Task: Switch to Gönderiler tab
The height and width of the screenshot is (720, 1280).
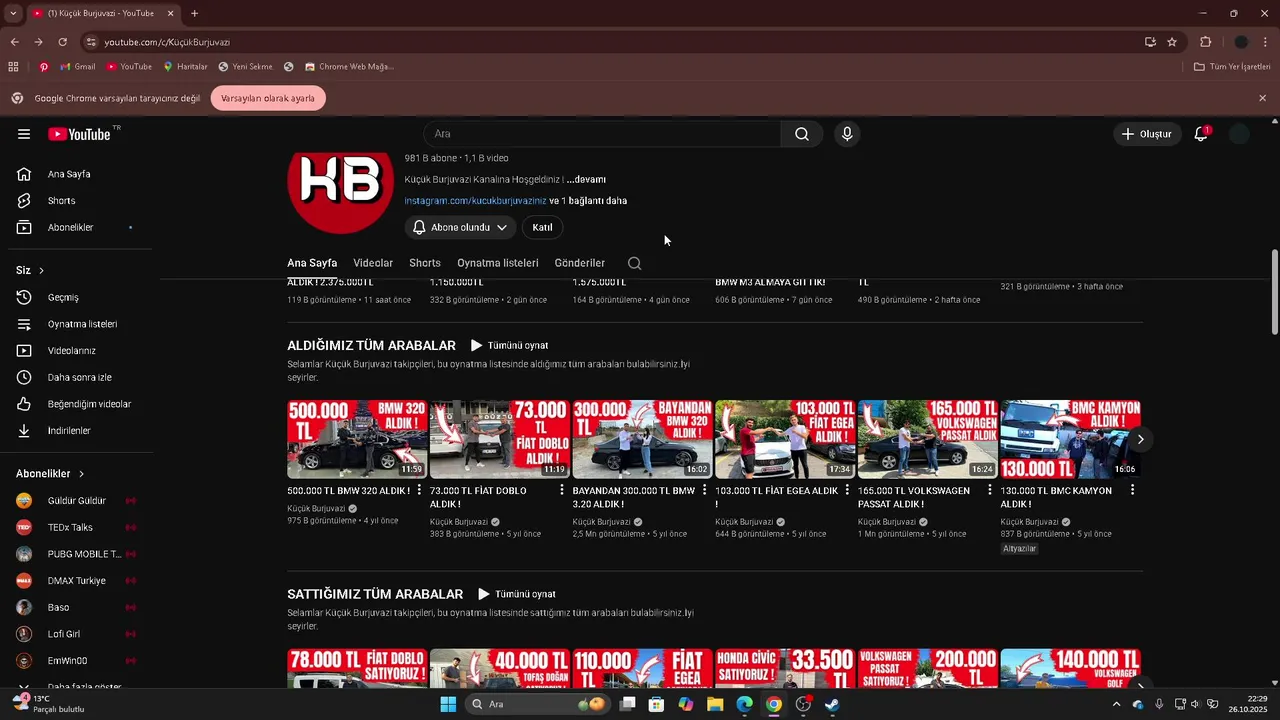Action: pos(580,263)
